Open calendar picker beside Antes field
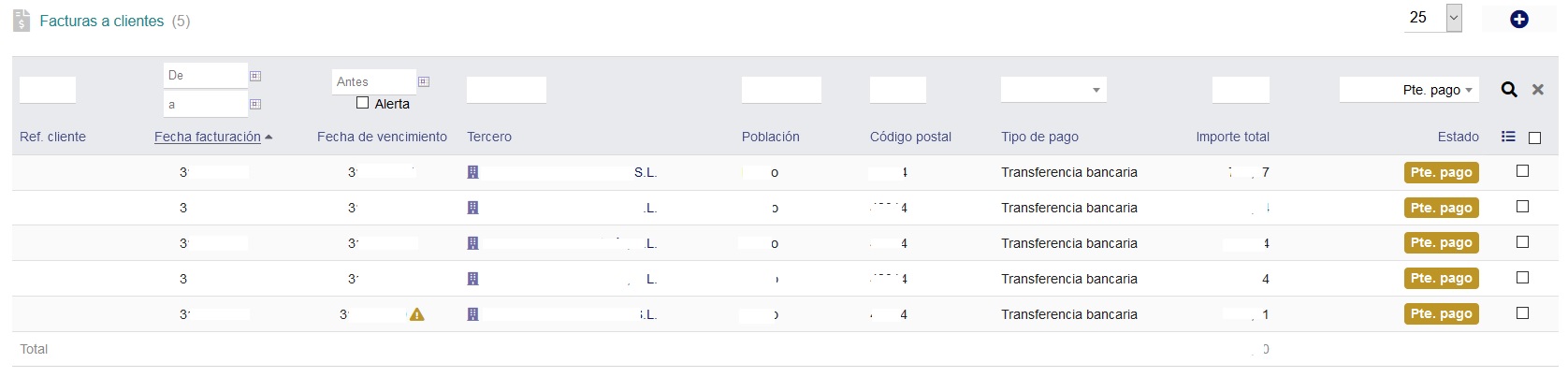This screenshot has width=1568, height=377. point(424,81)
